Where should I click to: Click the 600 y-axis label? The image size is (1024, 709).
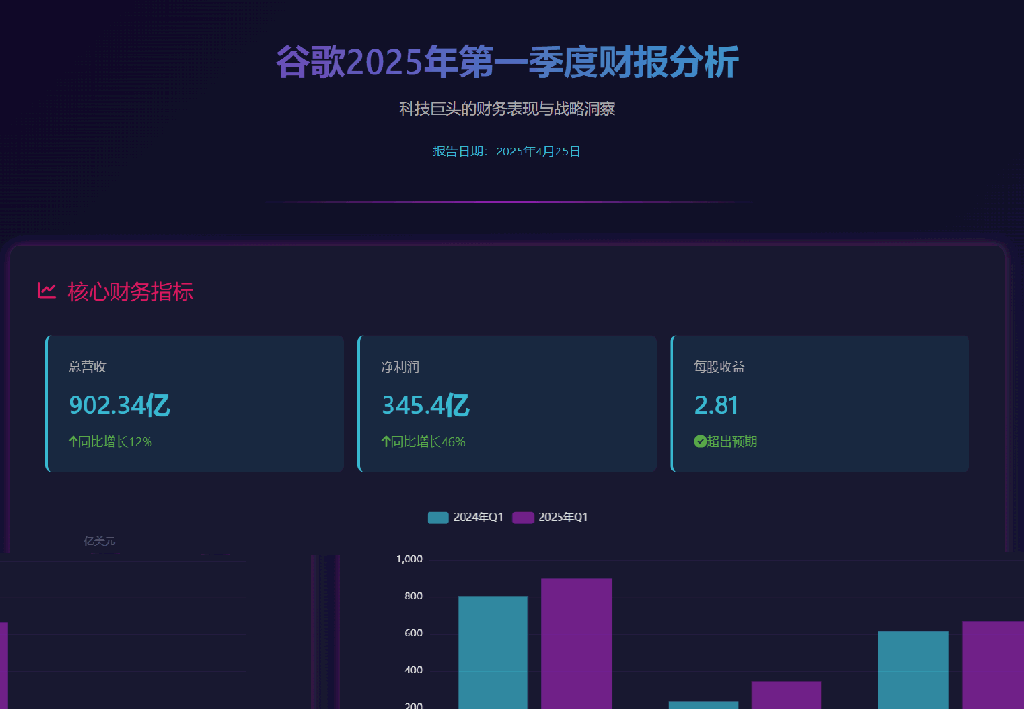413,633
